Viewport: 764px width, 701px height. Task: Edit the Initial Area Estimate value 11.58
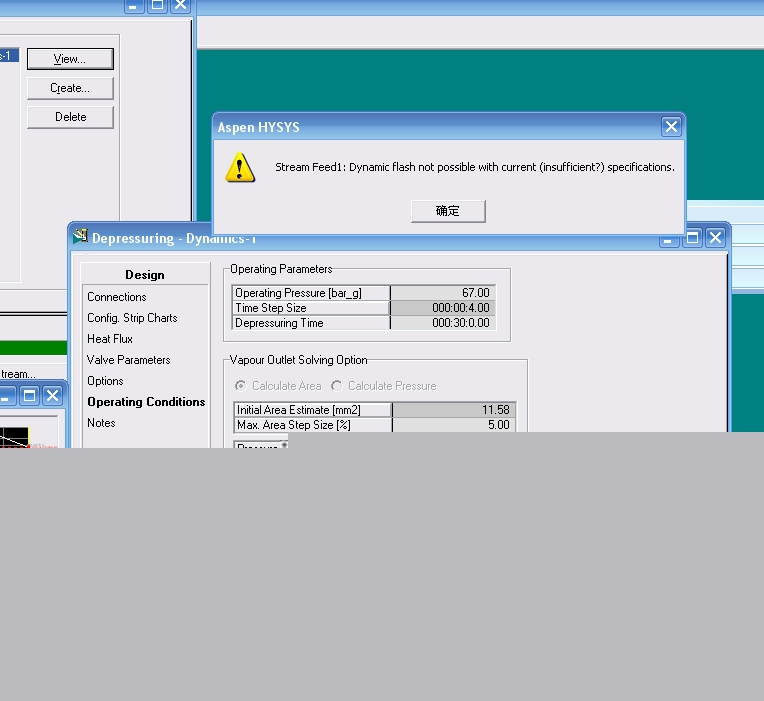(454, 410)
